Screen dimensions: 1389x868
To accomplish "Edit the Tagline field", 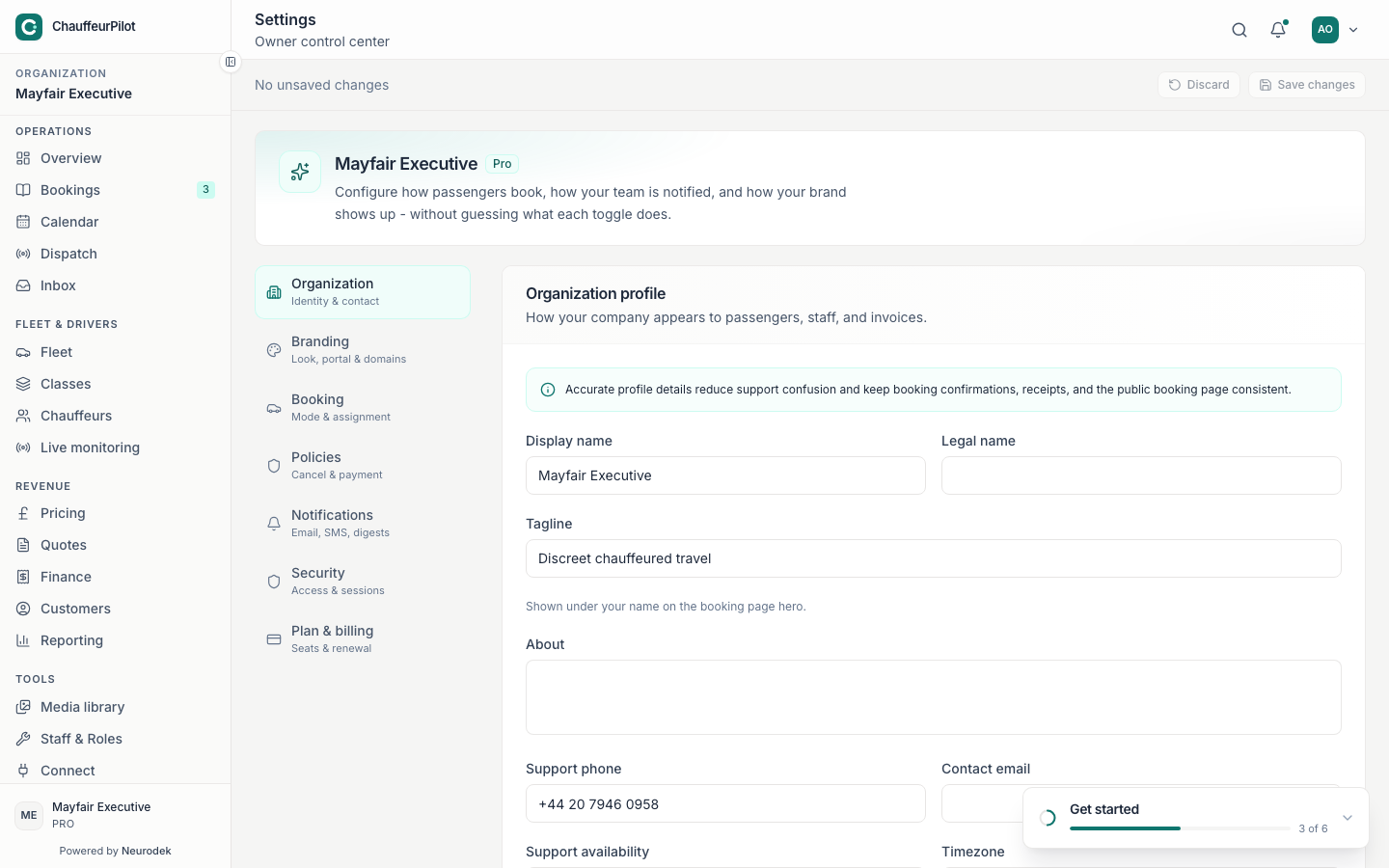I will click(x=934, y=558).
